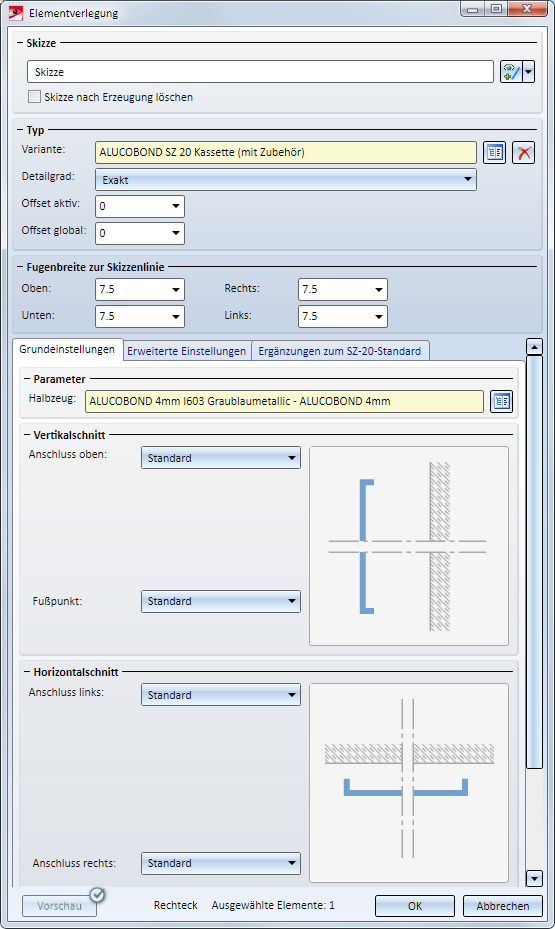Screen dimensions: 555x929
Task: Collapse the Horizontalschnitt section
Action: [27, 672]
